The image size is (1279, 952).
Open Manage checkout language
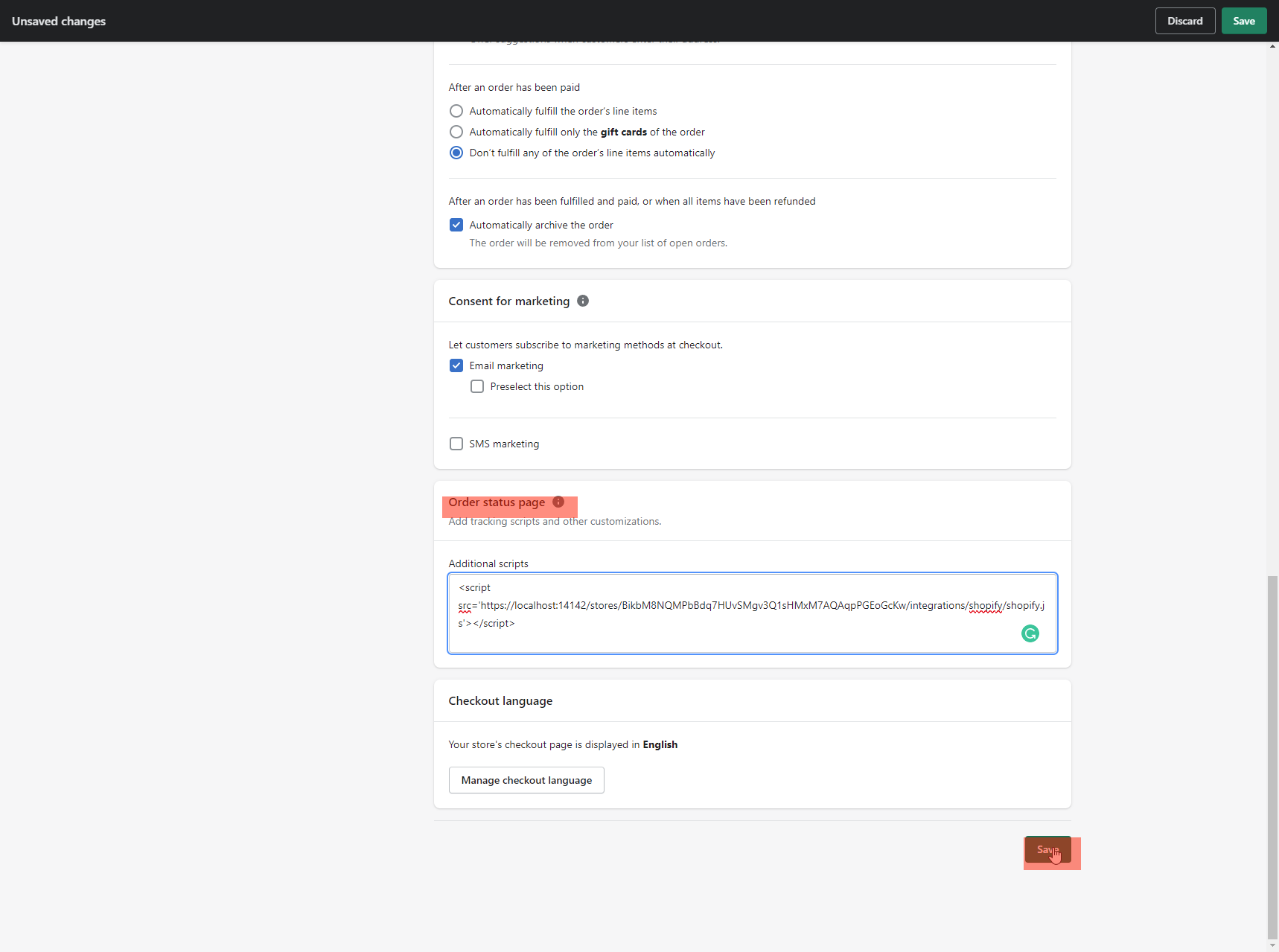(x=526, y=780)
